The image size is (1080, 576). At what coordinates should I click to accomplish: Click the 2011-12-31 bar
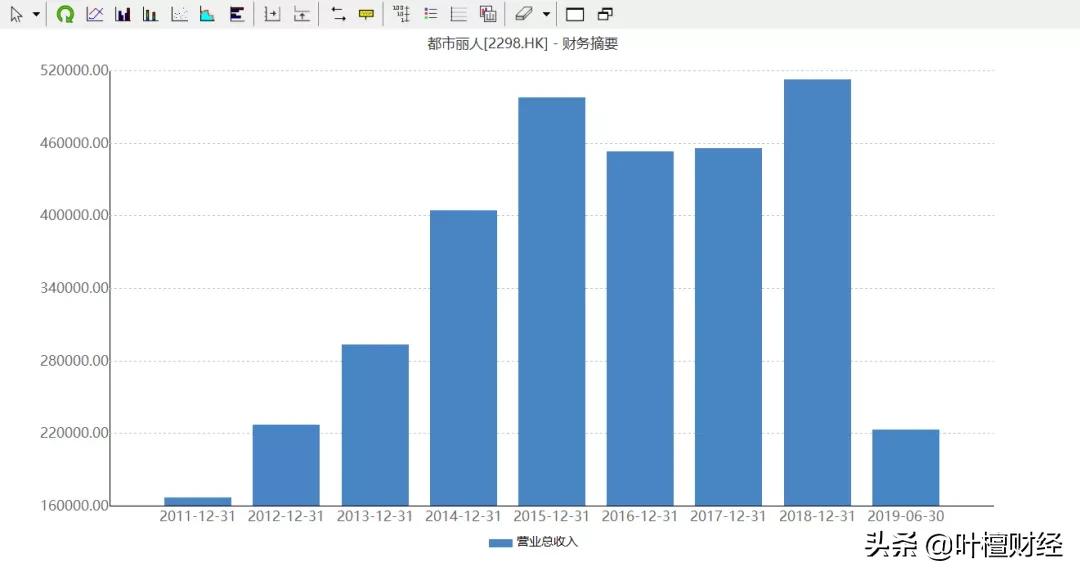pos(198,502)
